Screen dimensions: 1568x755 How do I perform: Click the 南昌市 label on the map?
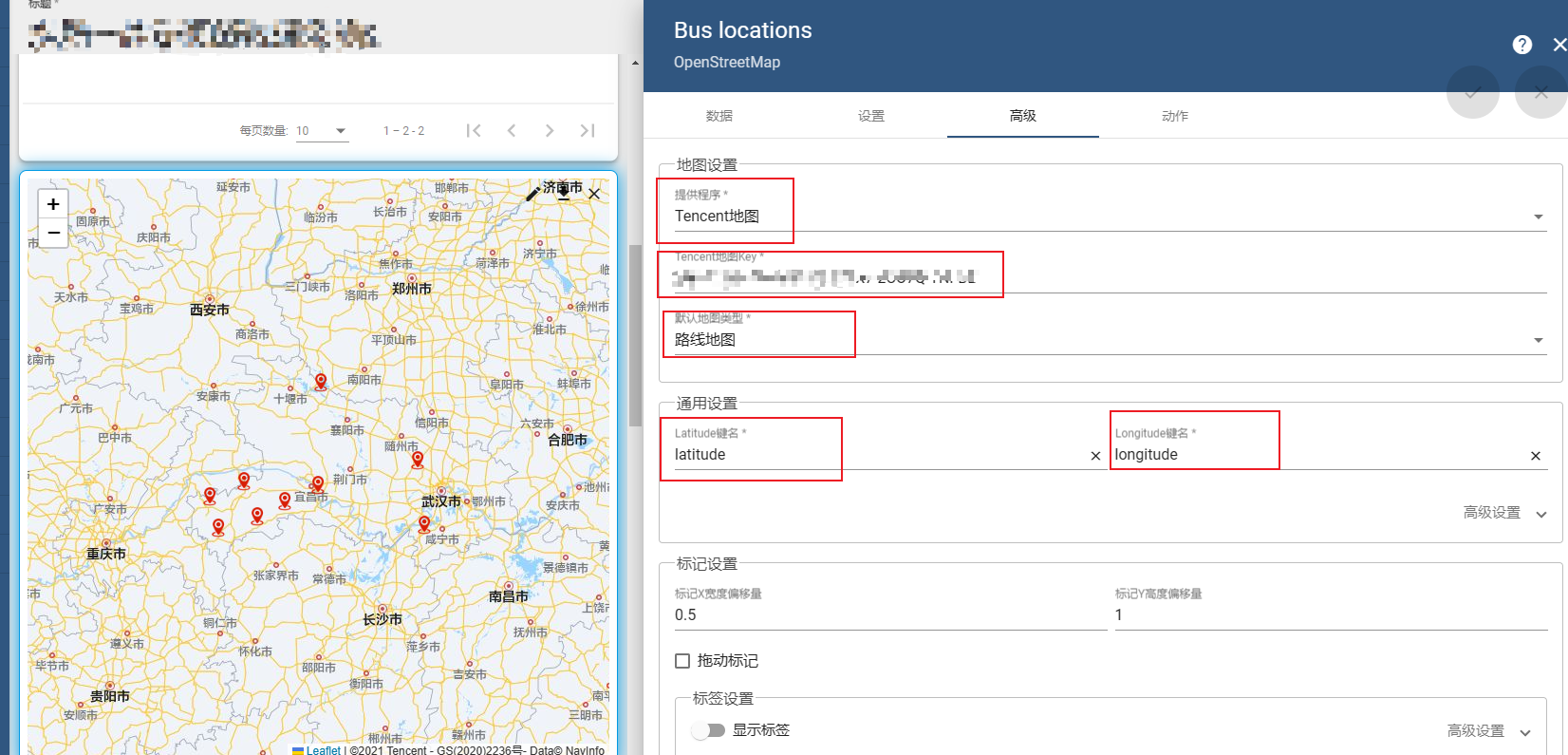(508, 596)
